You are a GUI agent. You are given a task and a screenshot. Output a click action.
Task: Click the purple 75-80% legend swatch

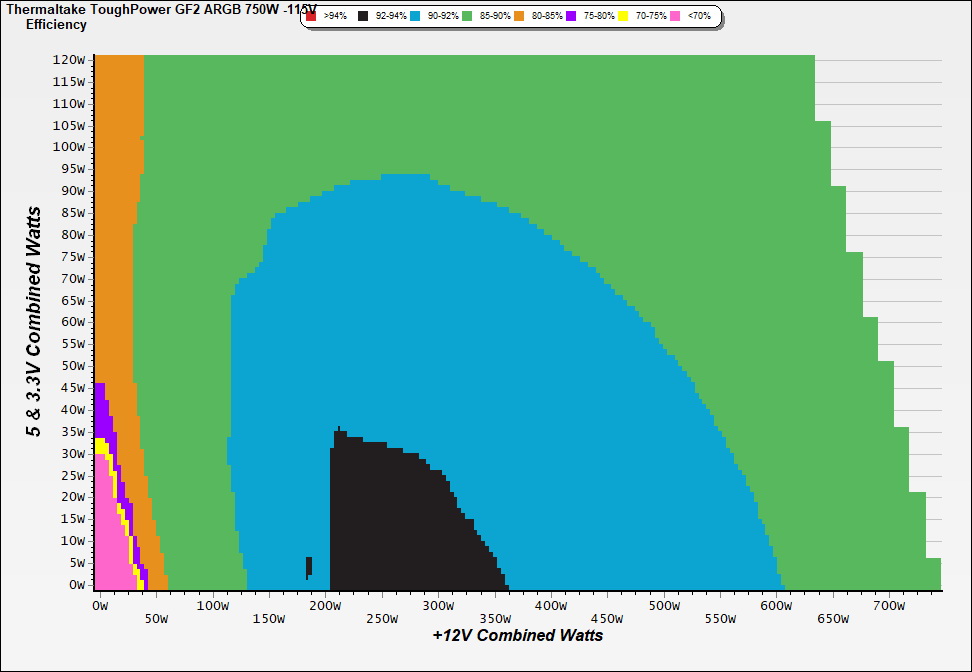coord(571,17)
